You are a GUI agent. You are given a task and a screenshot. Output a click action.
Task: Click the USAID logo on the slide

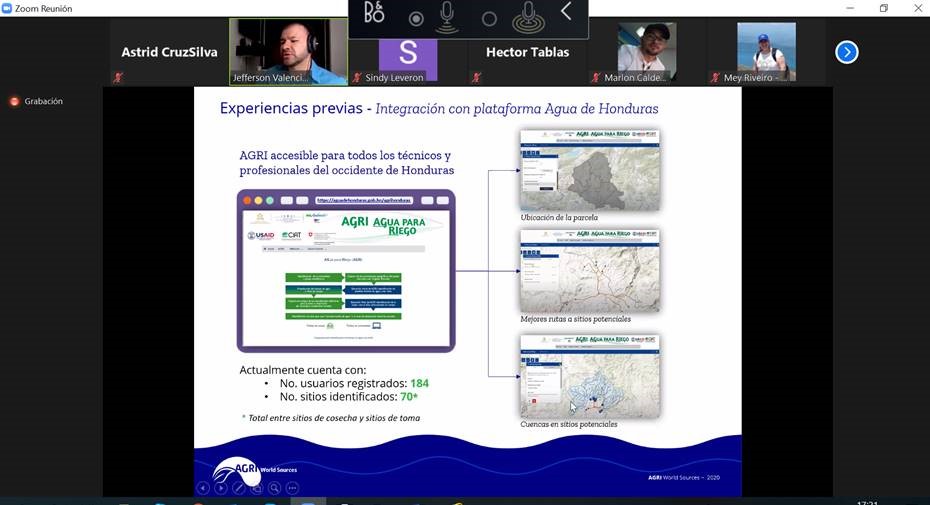point(261,236)
